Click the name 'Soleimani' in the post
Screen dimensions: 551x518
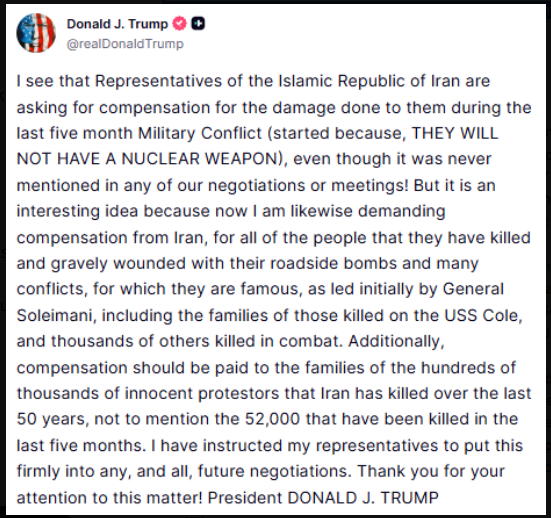click(x=56, y=315)
